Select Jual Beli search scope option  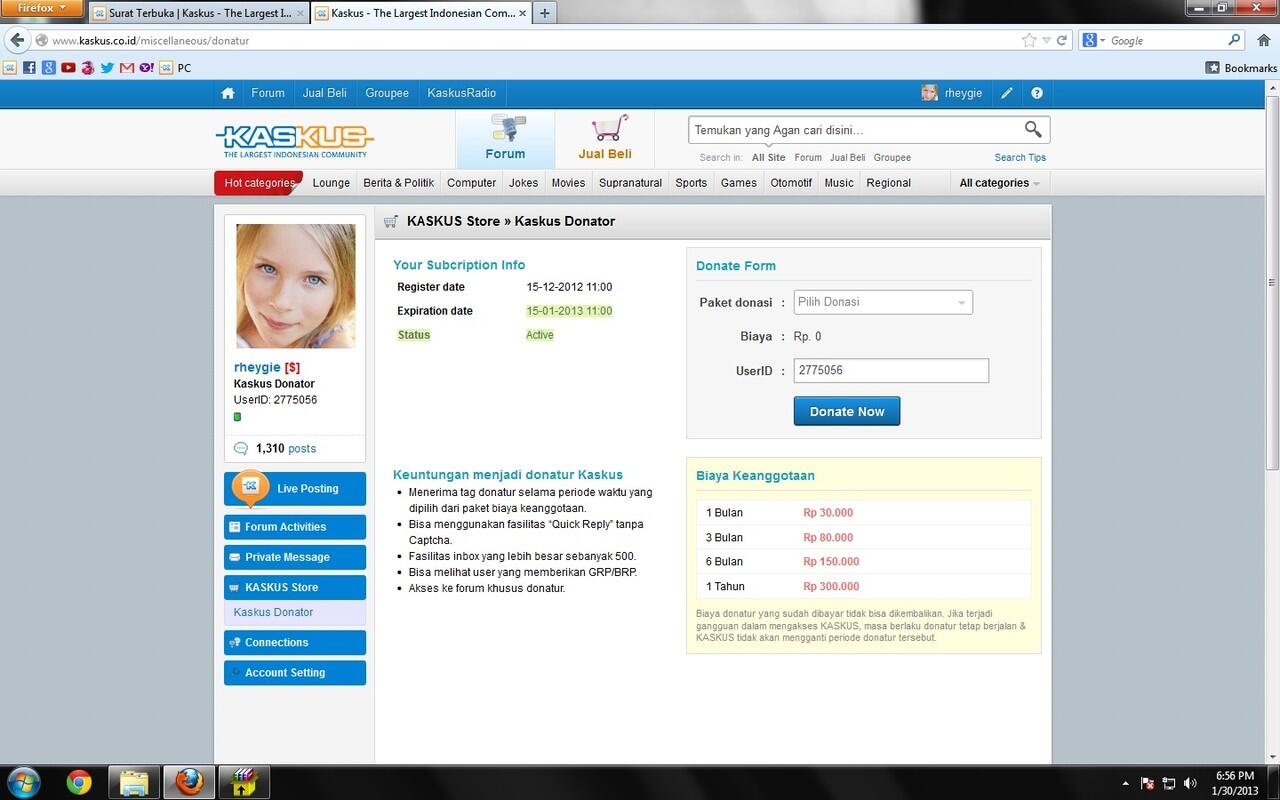pos(847,157)
